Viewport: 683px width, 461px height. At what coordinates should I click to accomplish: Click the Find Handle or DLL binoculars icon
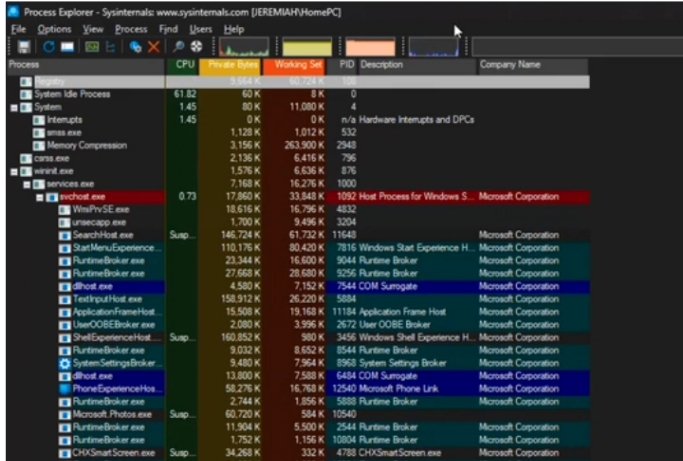point(179,47)
